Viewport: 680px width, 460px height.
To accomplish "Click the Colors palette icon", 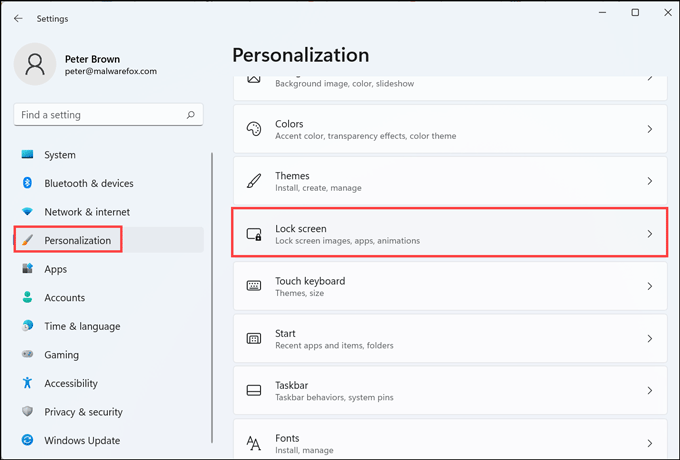I will 254,129.
